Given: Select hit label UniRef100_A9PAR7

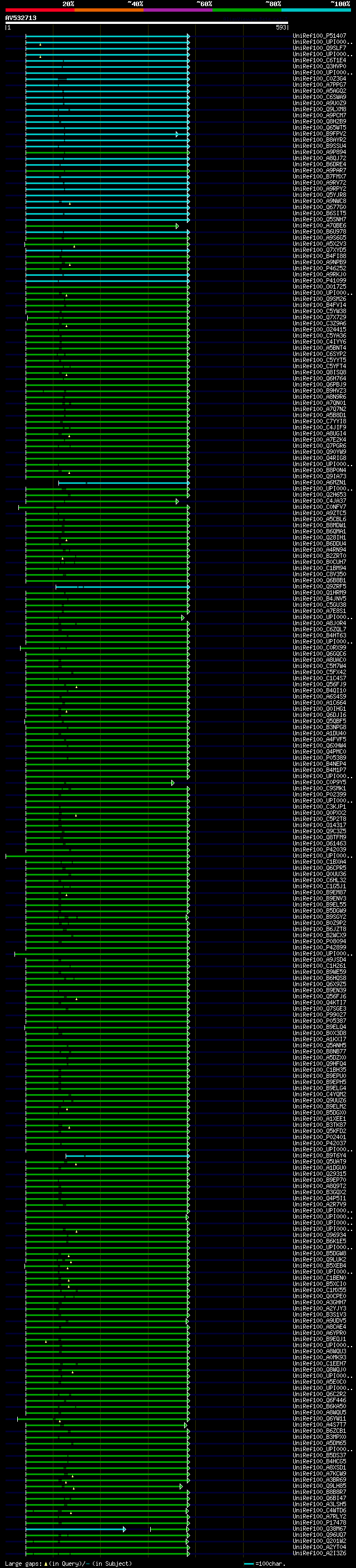Looking at the screenshot, I should click(319, 170).
